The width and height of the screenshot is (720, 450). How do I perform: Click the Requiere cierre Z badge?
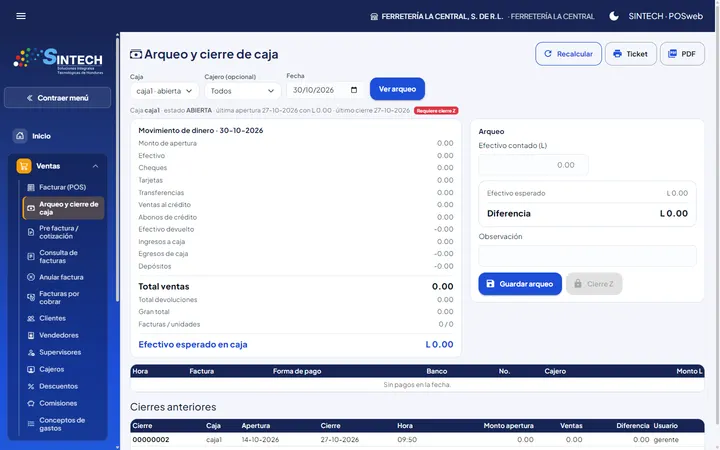tap(436, 111)
